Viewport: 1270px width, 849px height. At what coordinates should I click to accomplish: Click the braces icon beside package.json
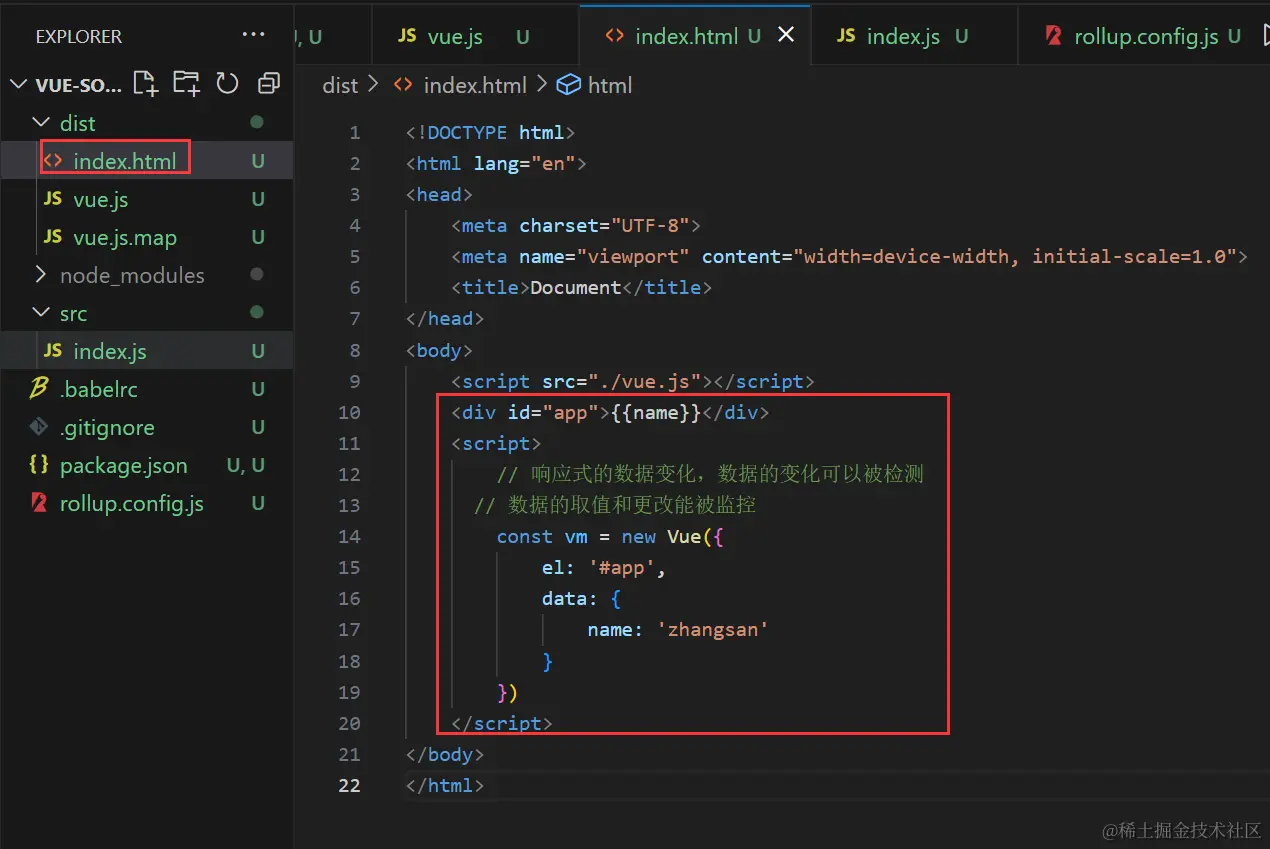pyautogui.click(x=39, y=465)
